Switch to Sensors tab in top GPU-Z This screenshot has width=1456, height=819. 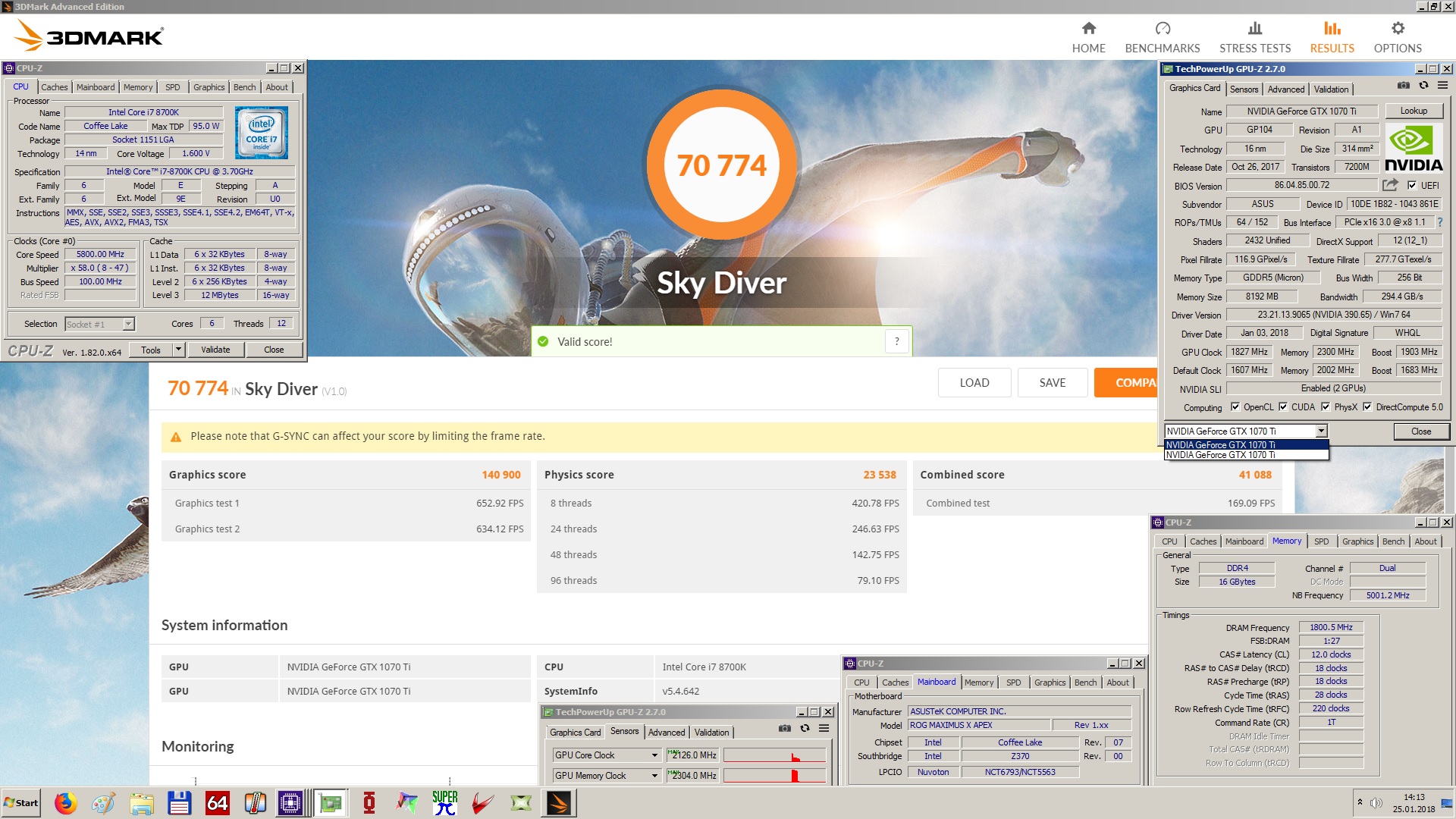pyautogui.click(x=1244, y=89)
